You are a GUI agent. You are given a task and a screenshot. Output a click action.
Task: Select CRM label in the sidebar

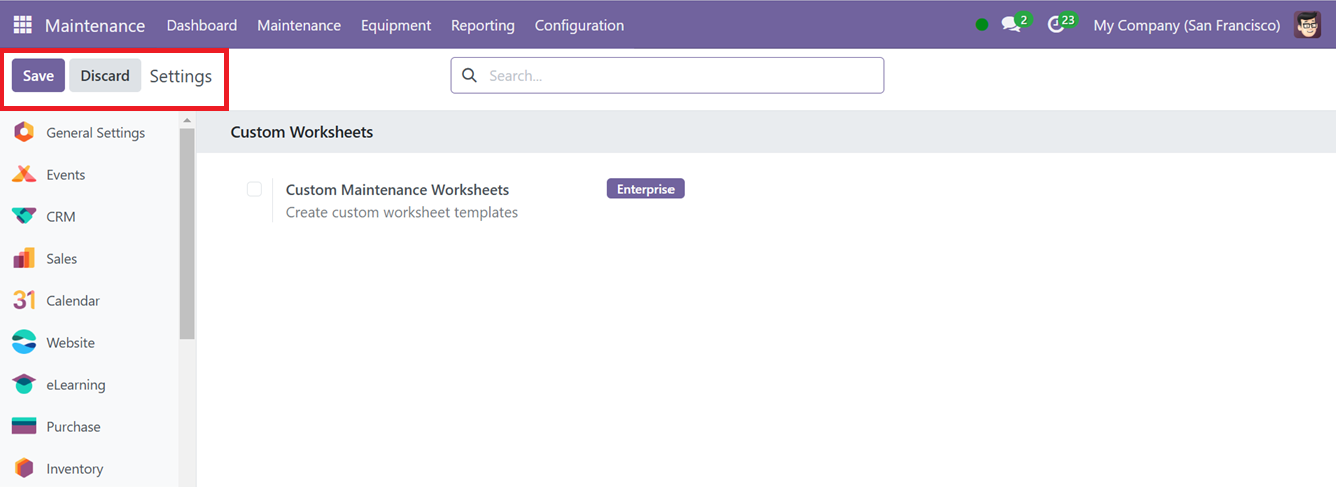pyautogui.click(x=61, y=216)
